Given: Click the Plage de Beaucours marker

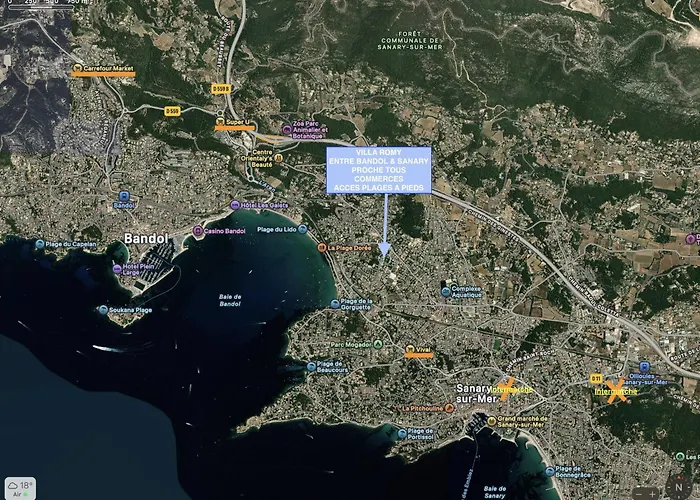Looking at the screenshot, I should tap(311, 367).
